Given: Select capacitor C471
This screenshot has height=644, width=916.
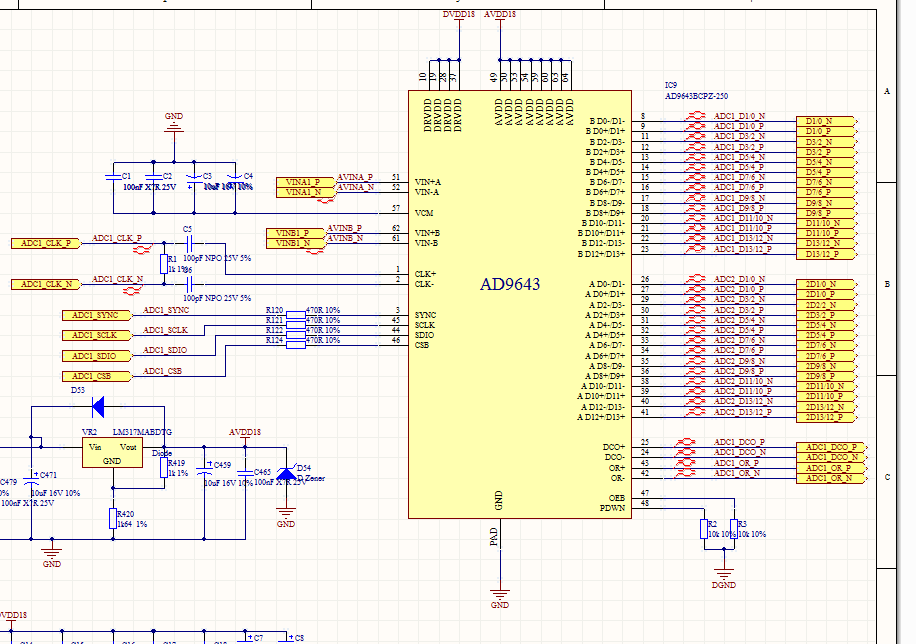Looking at the screenshot, I should (x=31, y=479).
